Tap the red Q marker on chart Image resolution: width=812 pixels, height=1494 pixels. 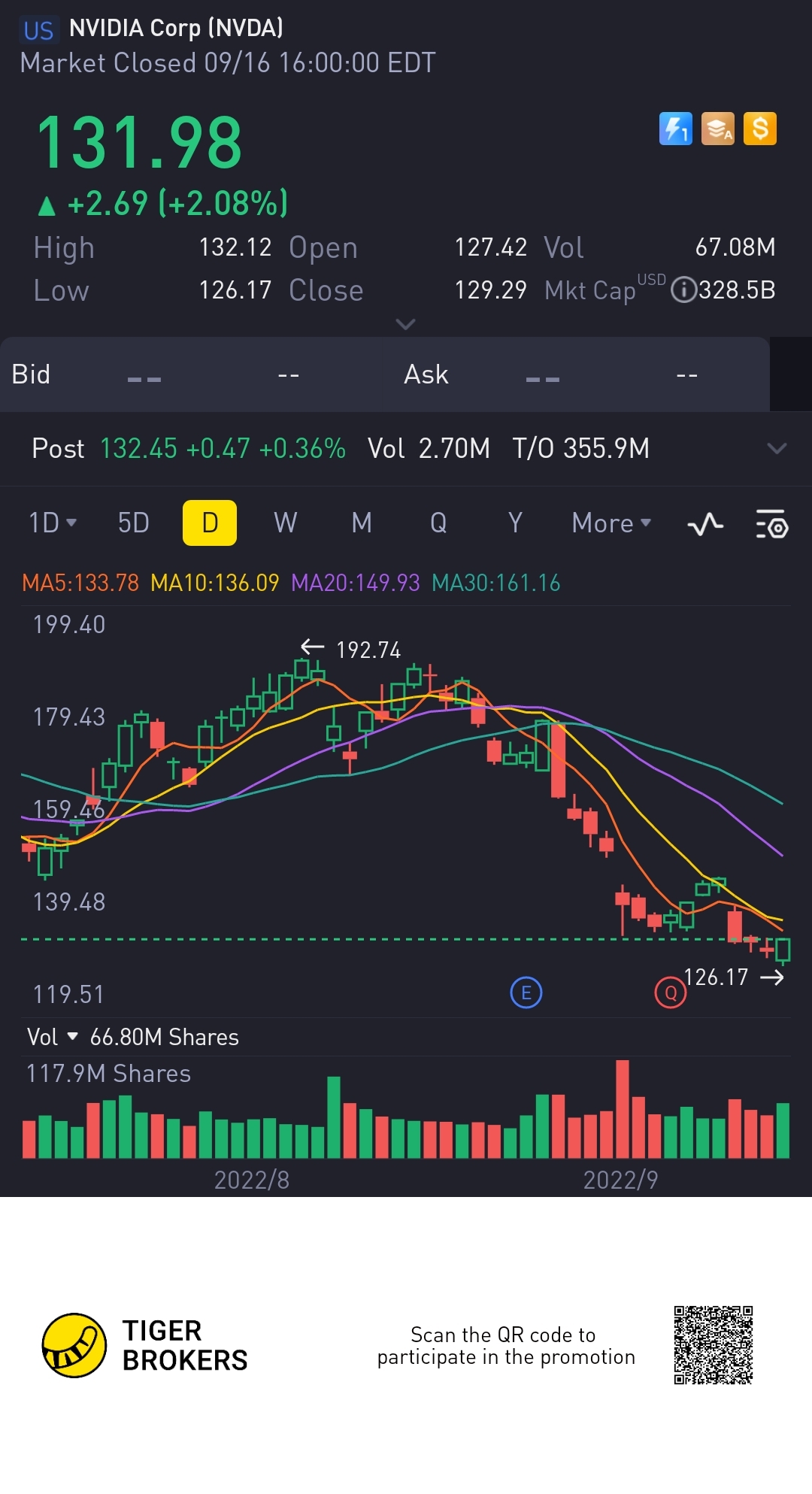(671, 993)
